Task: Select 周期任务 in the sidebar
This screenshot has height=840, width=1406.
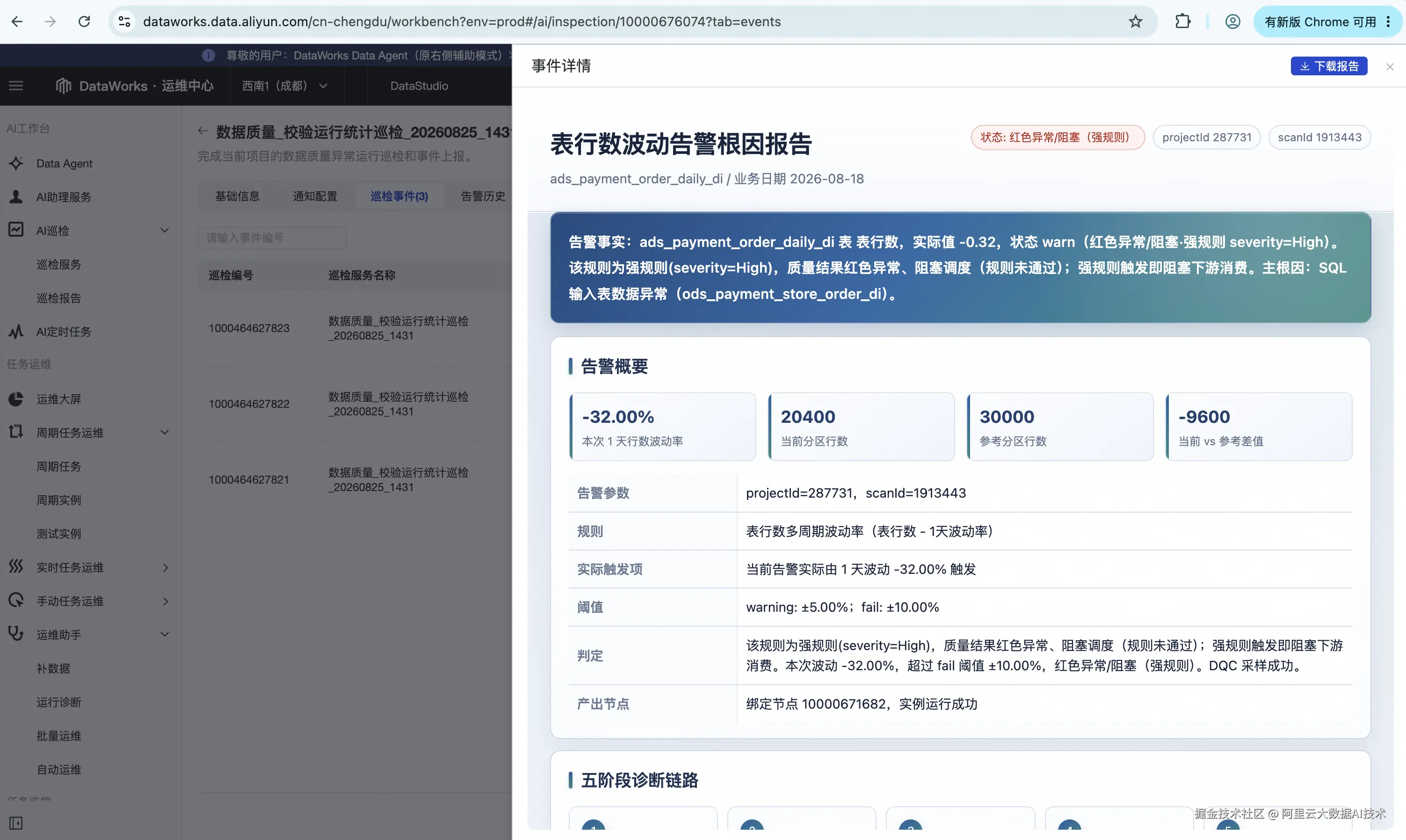Action: tap(59, 466)
